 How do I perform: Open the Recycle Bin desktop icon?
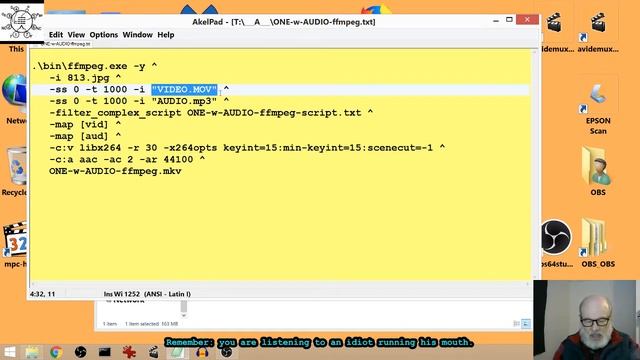(x=16, y=171)
